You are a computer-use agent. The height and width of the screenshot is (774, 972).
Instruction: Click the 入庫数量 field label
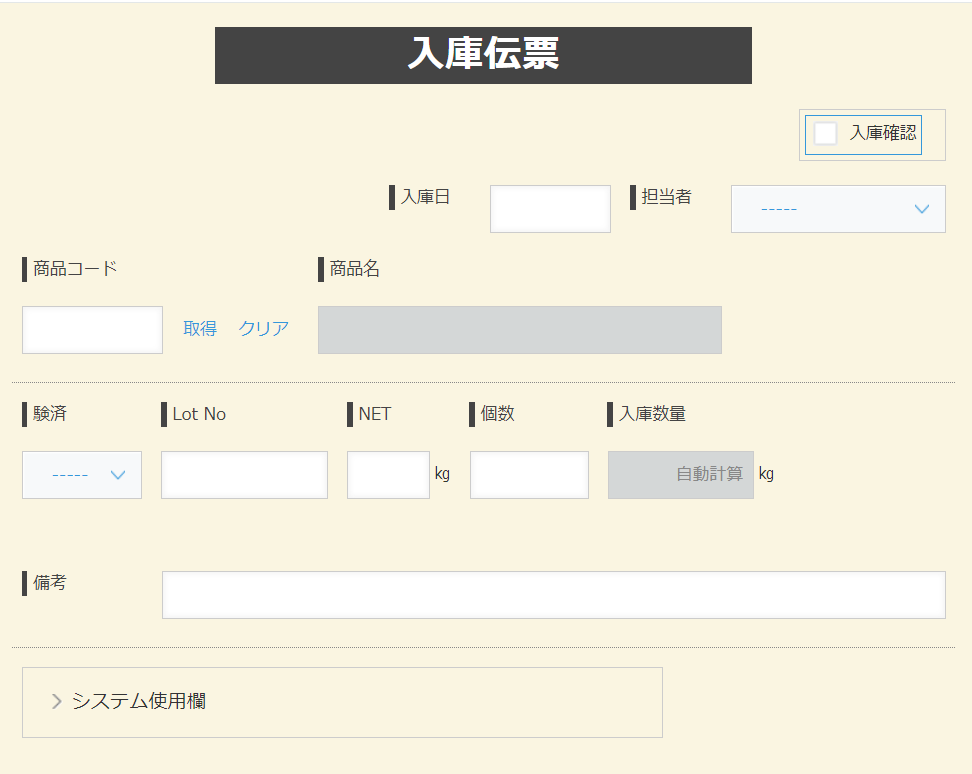coord(652,414)
